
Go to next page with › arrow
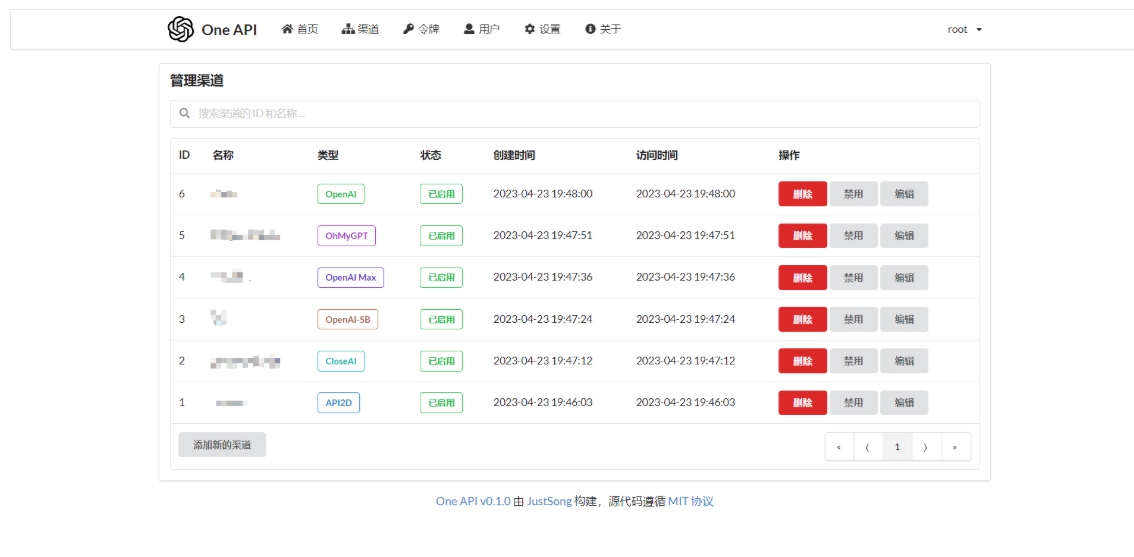click(x=926, y=447)
